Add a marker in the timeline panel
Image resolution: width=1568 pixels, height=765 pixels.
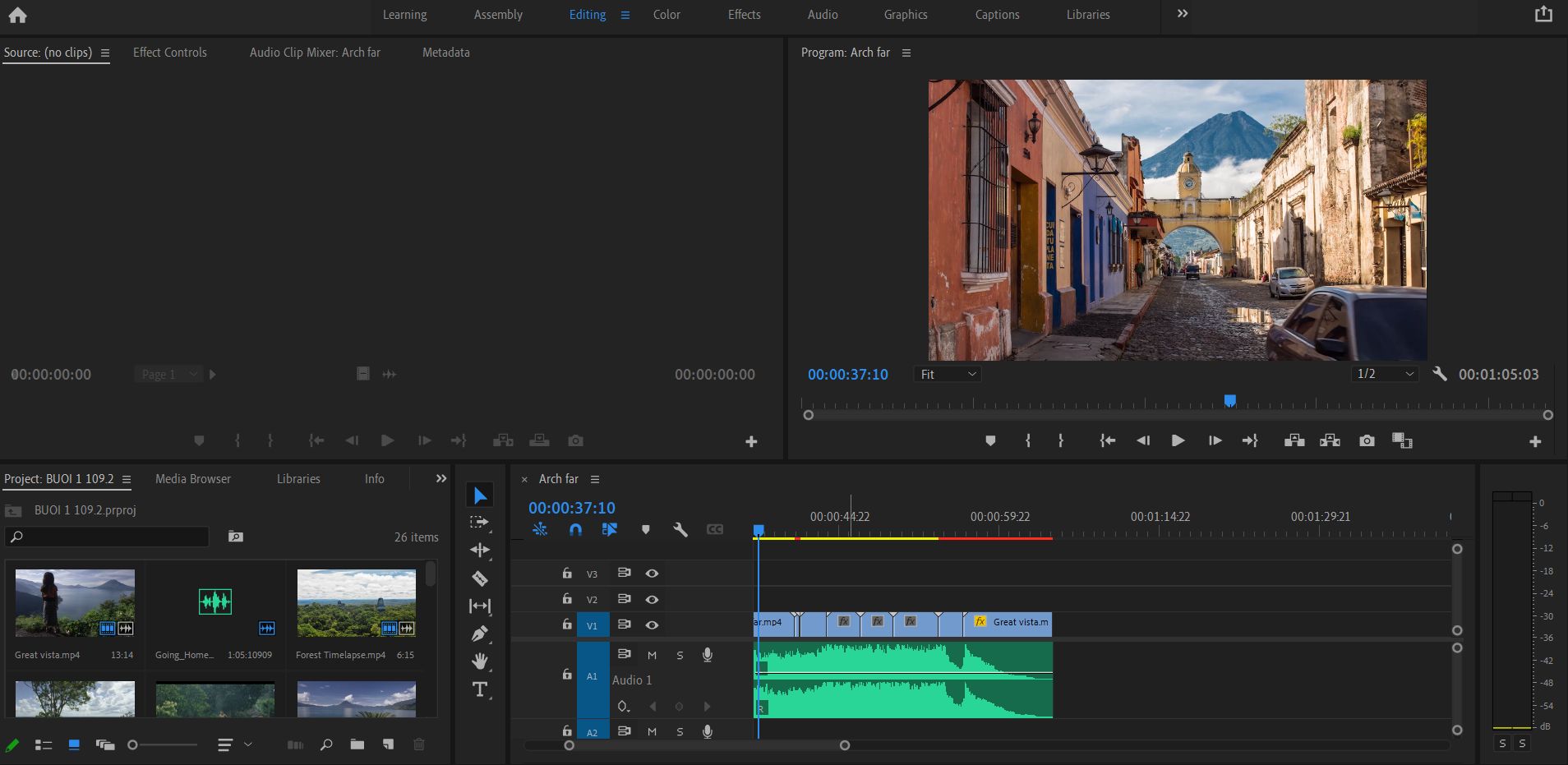point(646,530)
